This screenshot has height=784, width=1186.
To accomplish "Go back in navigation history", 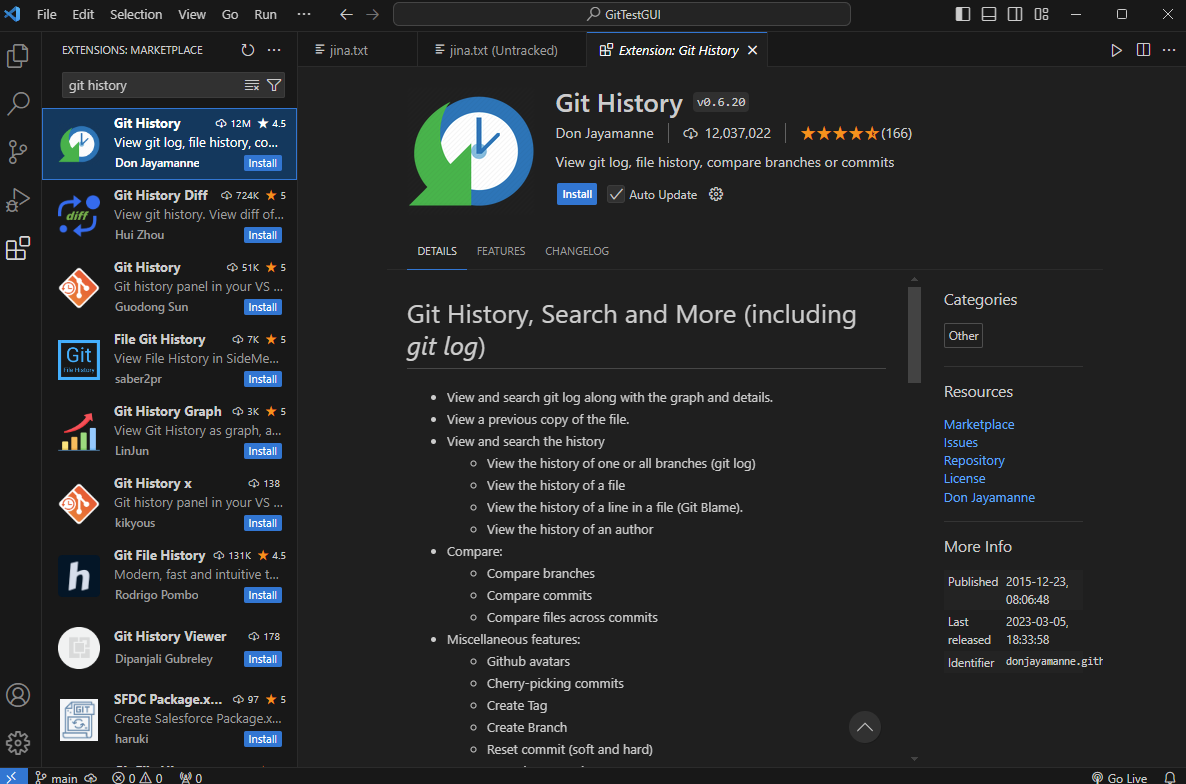I will tap(346, 14).
